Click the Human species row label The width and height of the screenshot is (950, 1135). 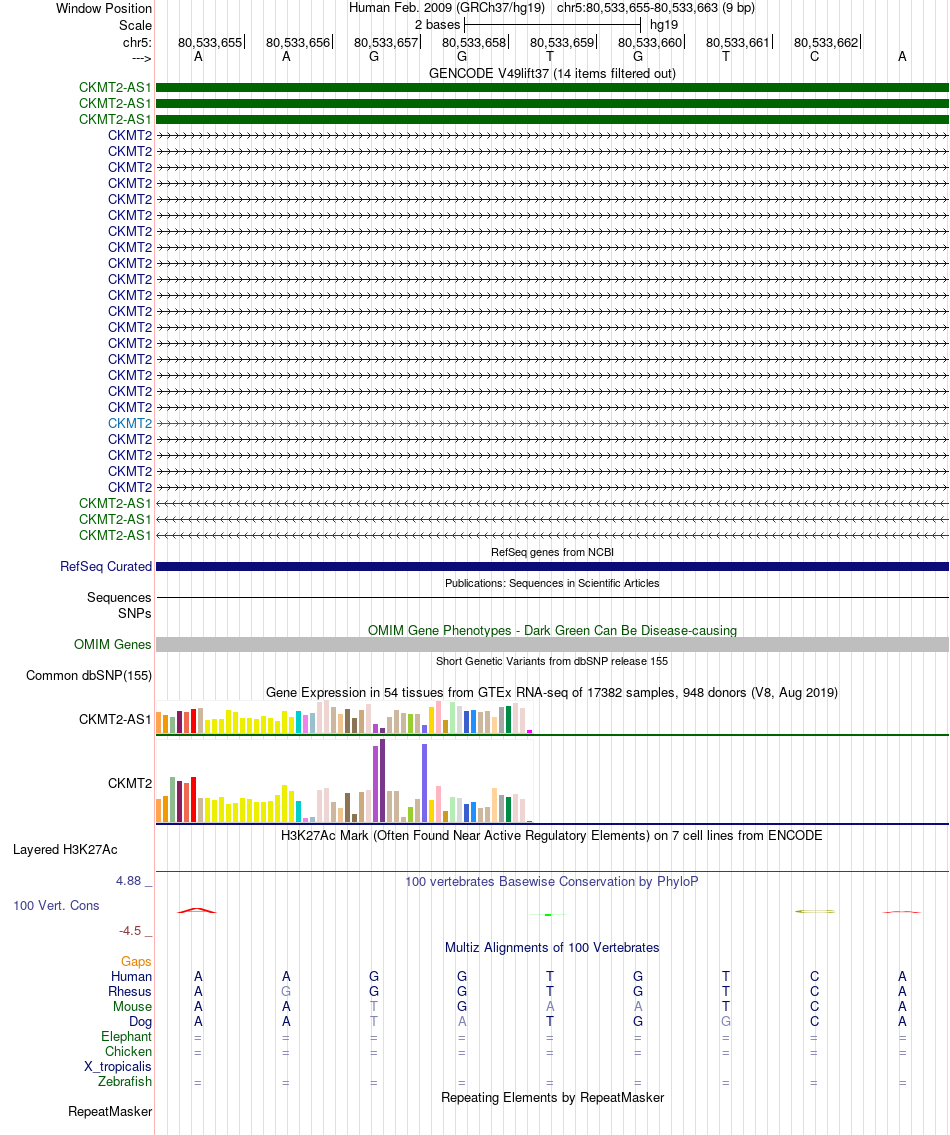(x=131, y=976)
